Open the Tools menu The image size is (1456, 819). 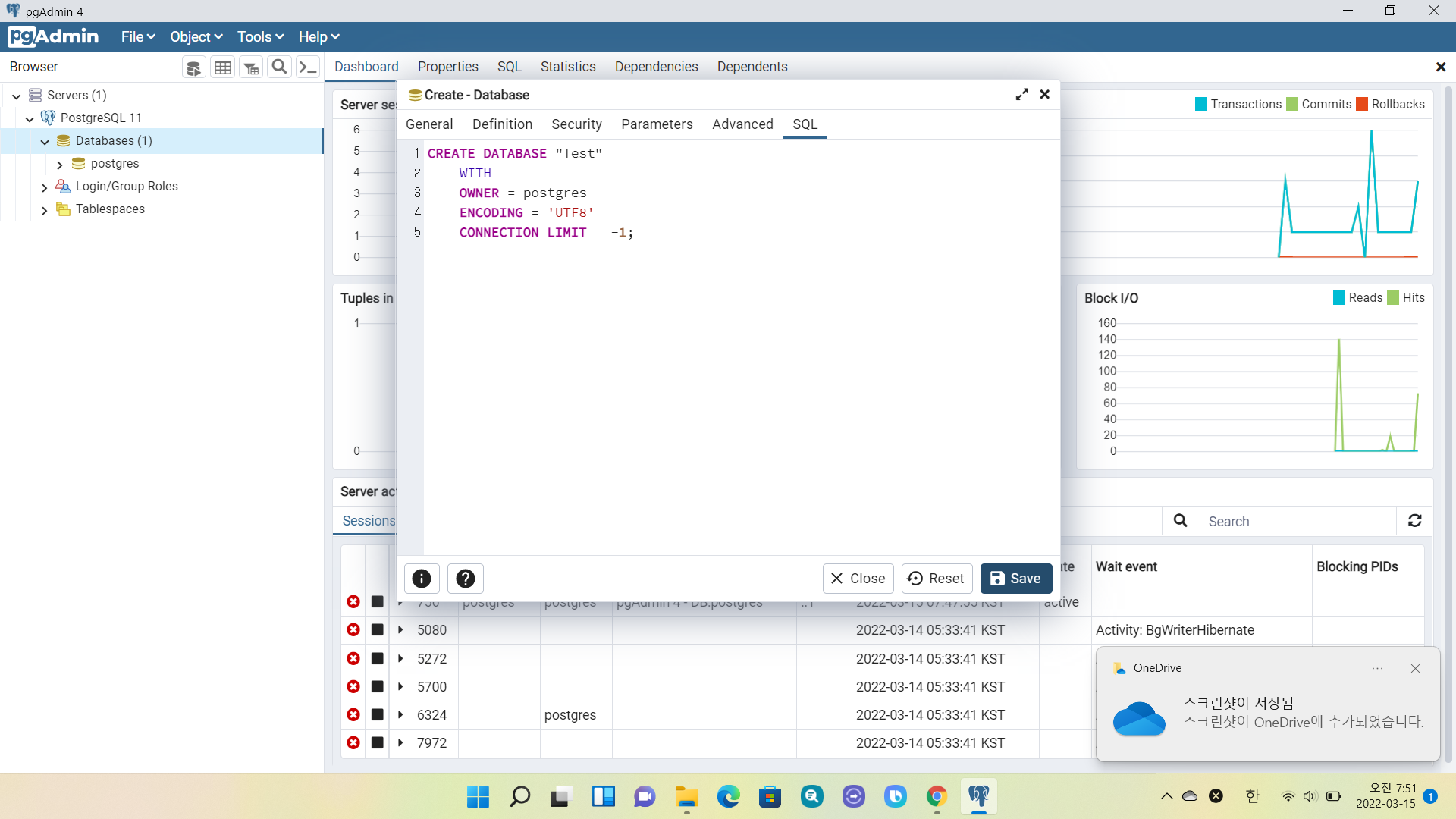(x=260, y=37)
